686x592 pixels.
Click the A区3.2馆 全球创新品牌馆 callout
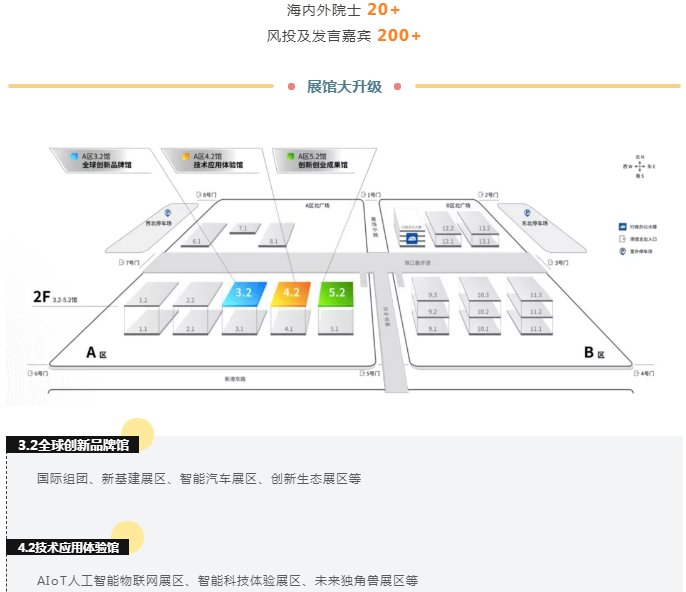coord(105,160)
